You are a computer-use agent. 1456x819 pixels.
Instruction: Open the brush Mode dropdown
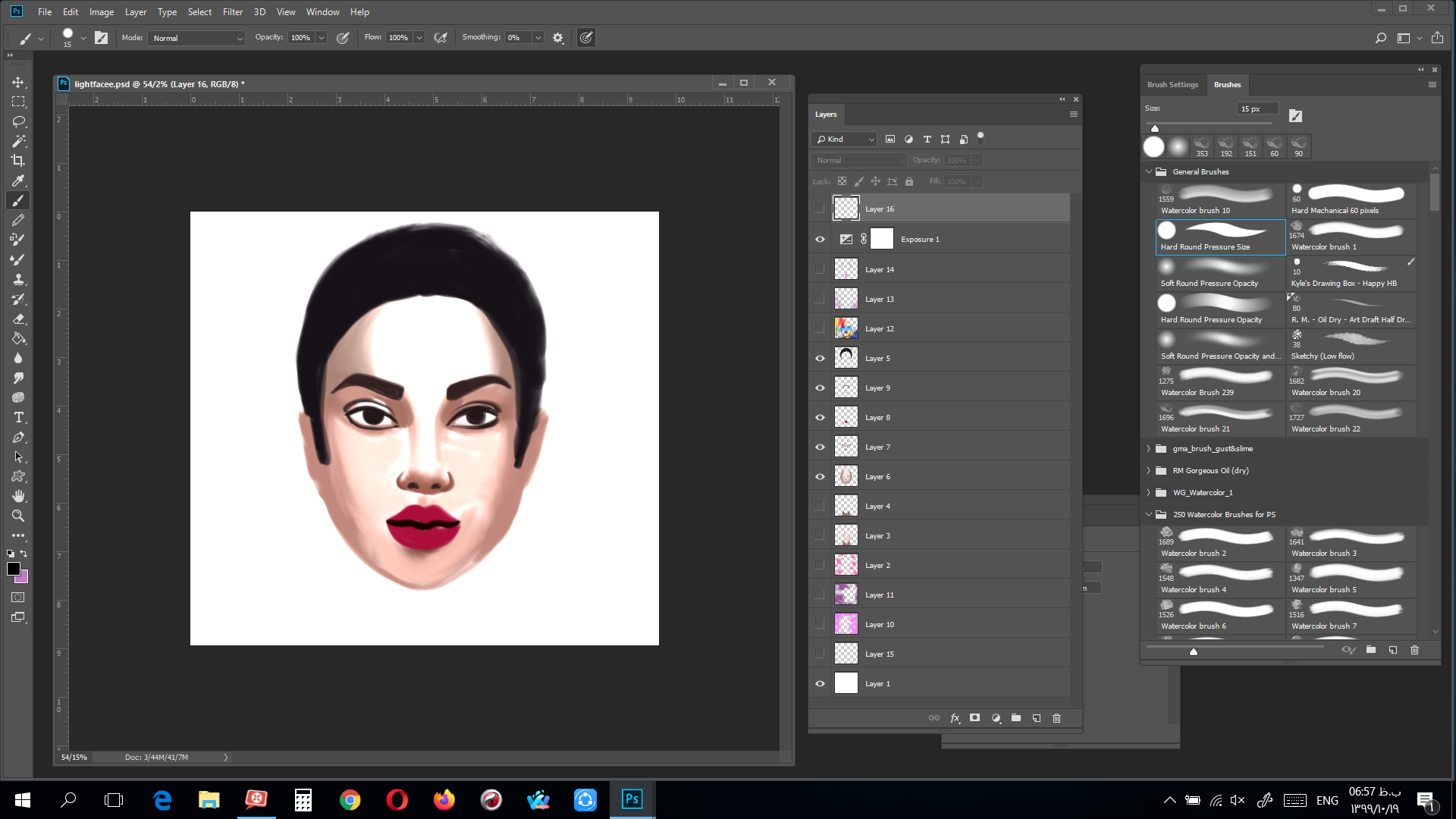[x=196, y=38]
